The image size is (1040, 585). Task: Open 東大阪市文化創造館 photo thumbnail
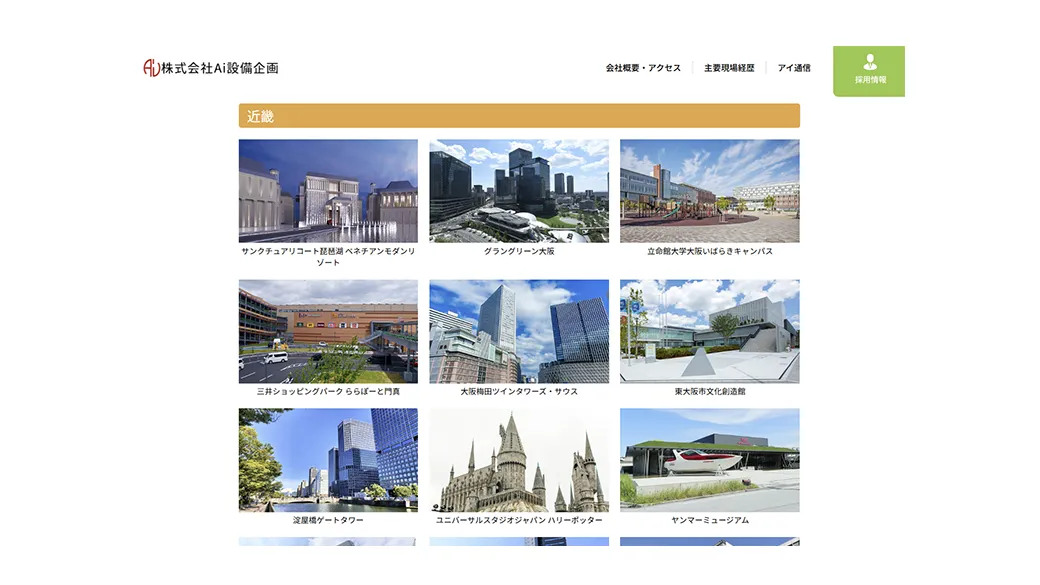click(710, 332)
